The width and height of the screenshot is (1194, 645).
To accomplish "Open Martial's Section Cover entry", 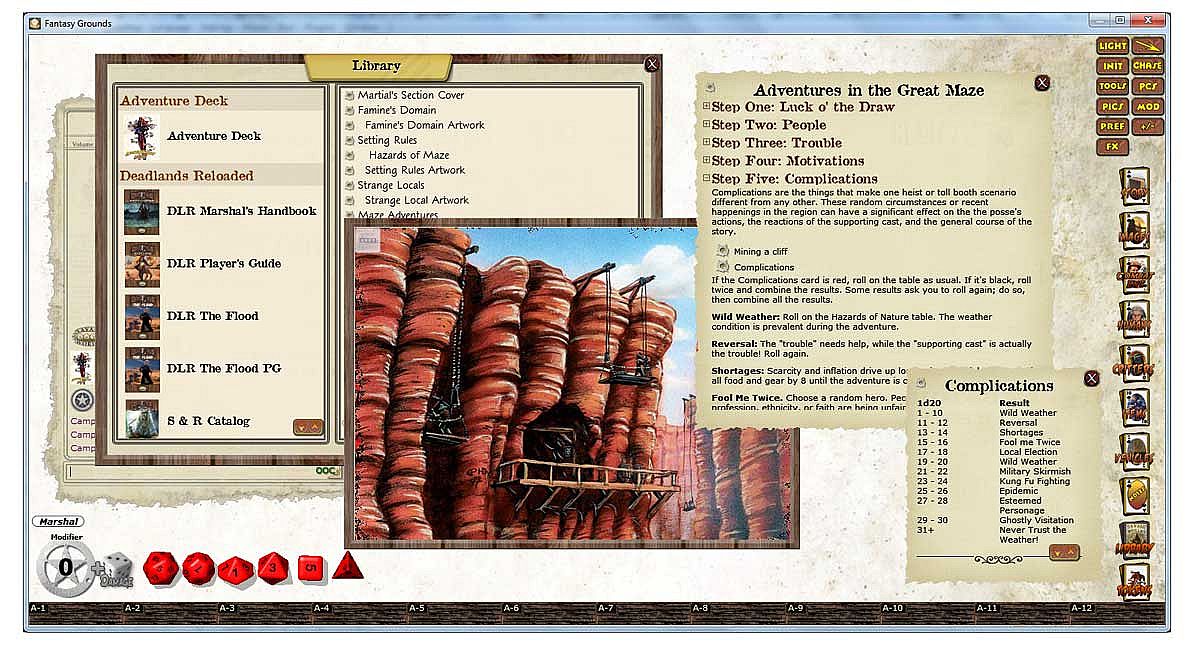I will click(x=410, y=95).
